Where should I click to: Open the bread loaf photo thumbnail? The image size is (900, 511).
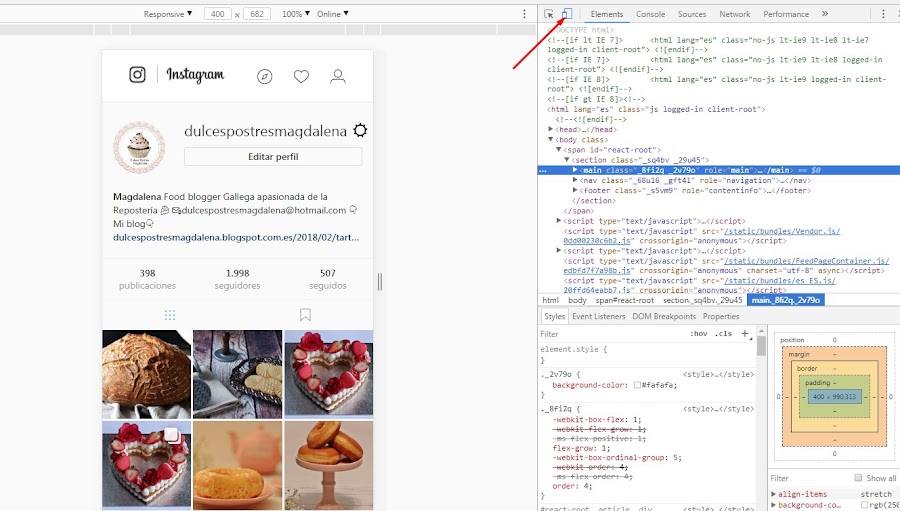tap(146, 374)
